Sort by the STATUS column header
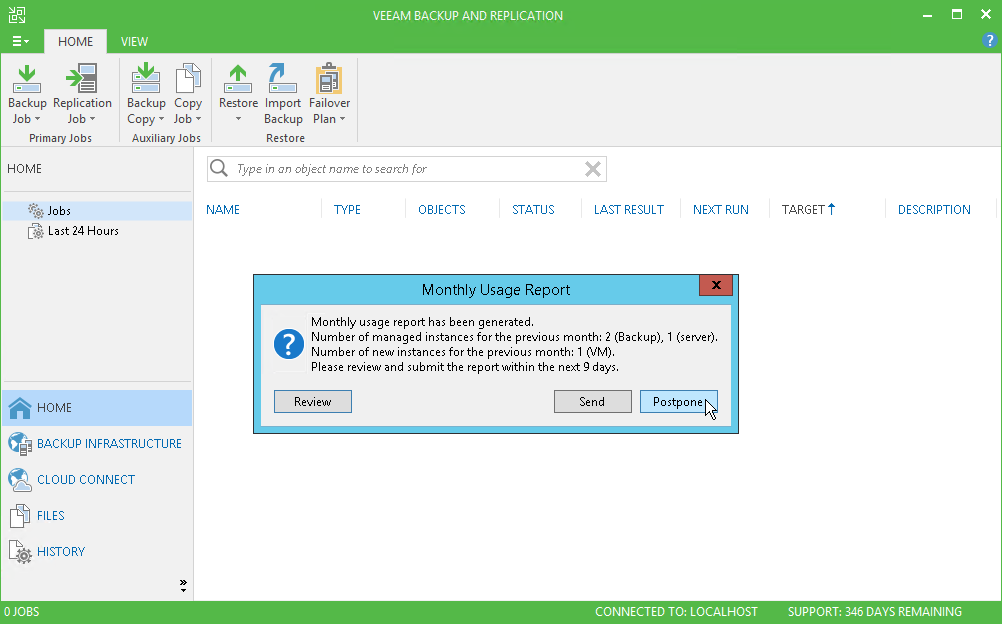The image size is (1002, 624). [533, 210]
